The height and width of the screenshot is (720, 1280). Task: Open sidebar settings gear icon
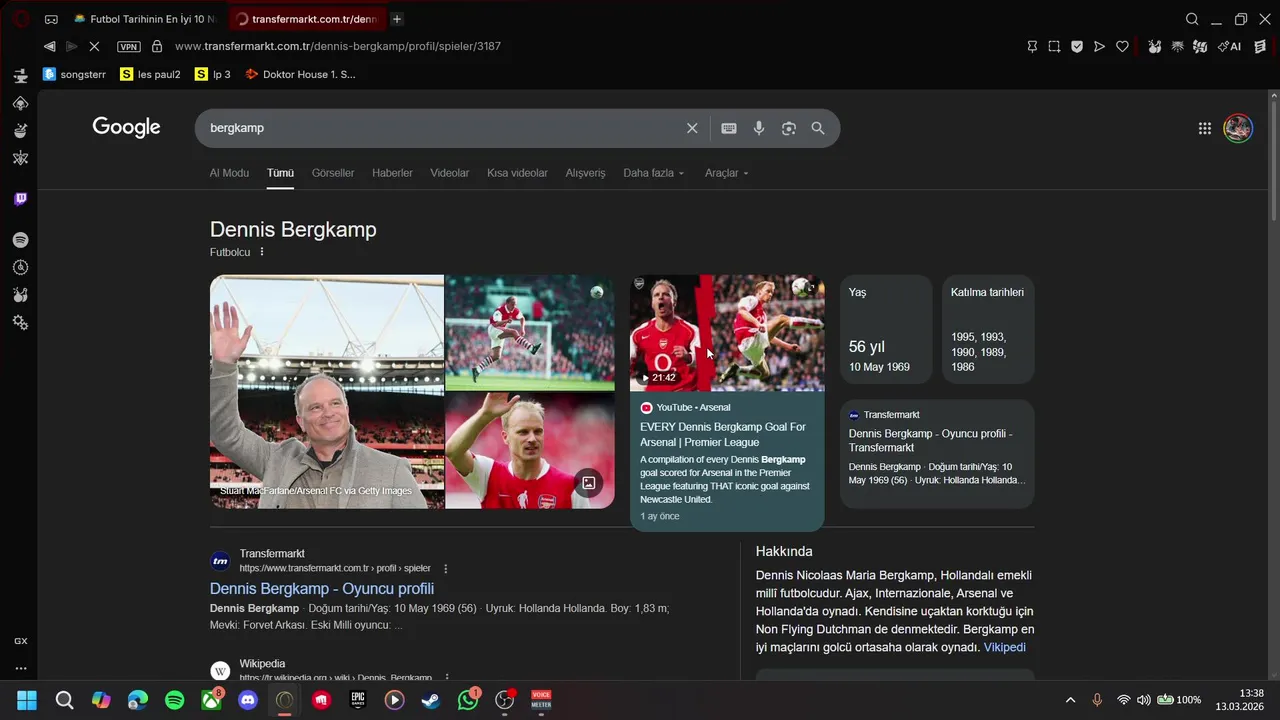coord(20,323)
